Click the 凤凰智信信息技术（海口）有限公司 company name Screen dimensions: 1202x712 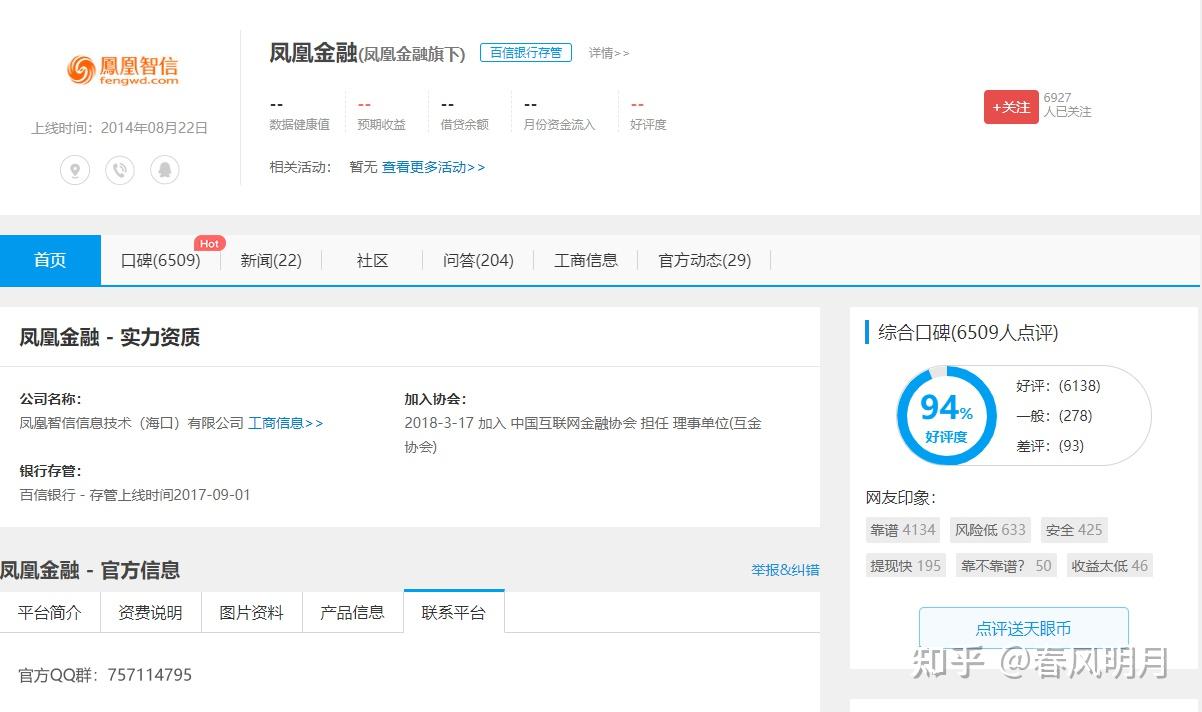click(132, 423)
